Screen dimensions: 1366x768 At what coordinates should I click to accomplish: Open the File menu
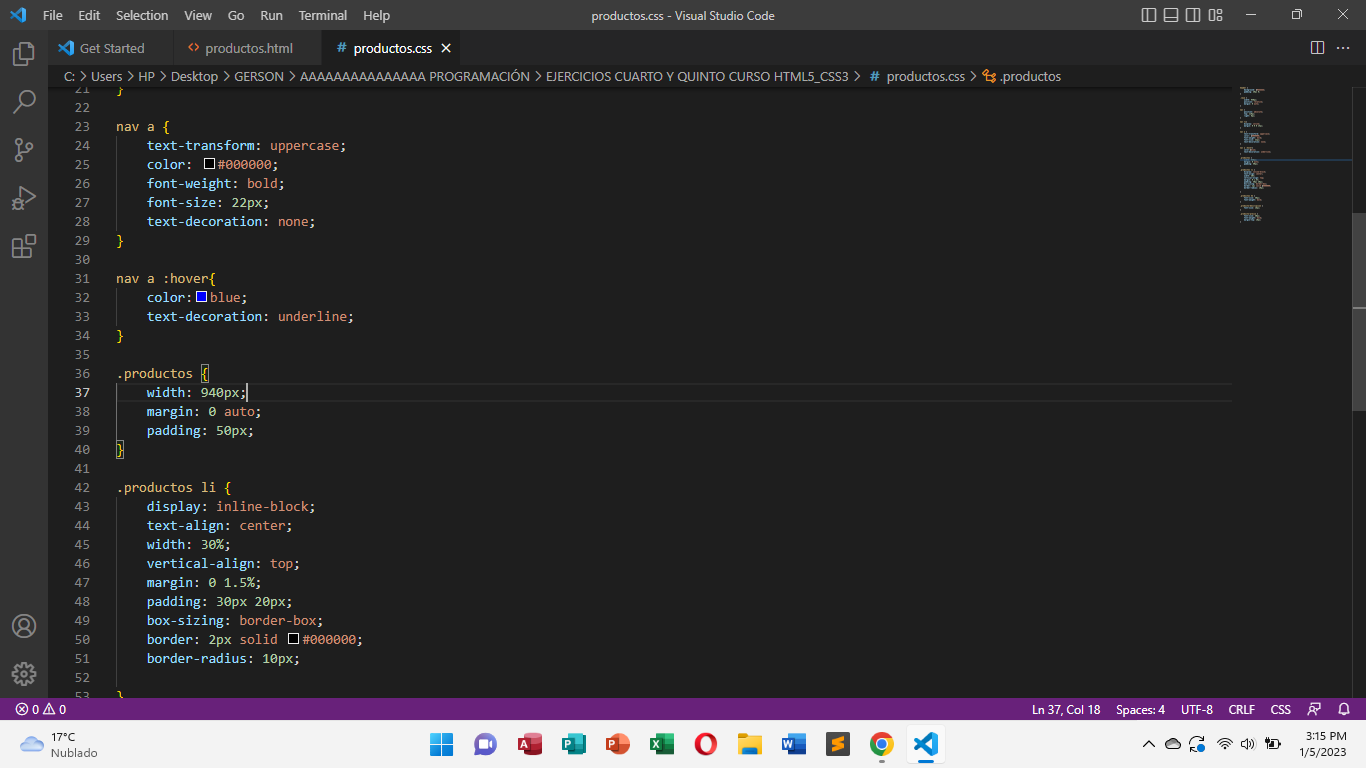coord(53,15)
